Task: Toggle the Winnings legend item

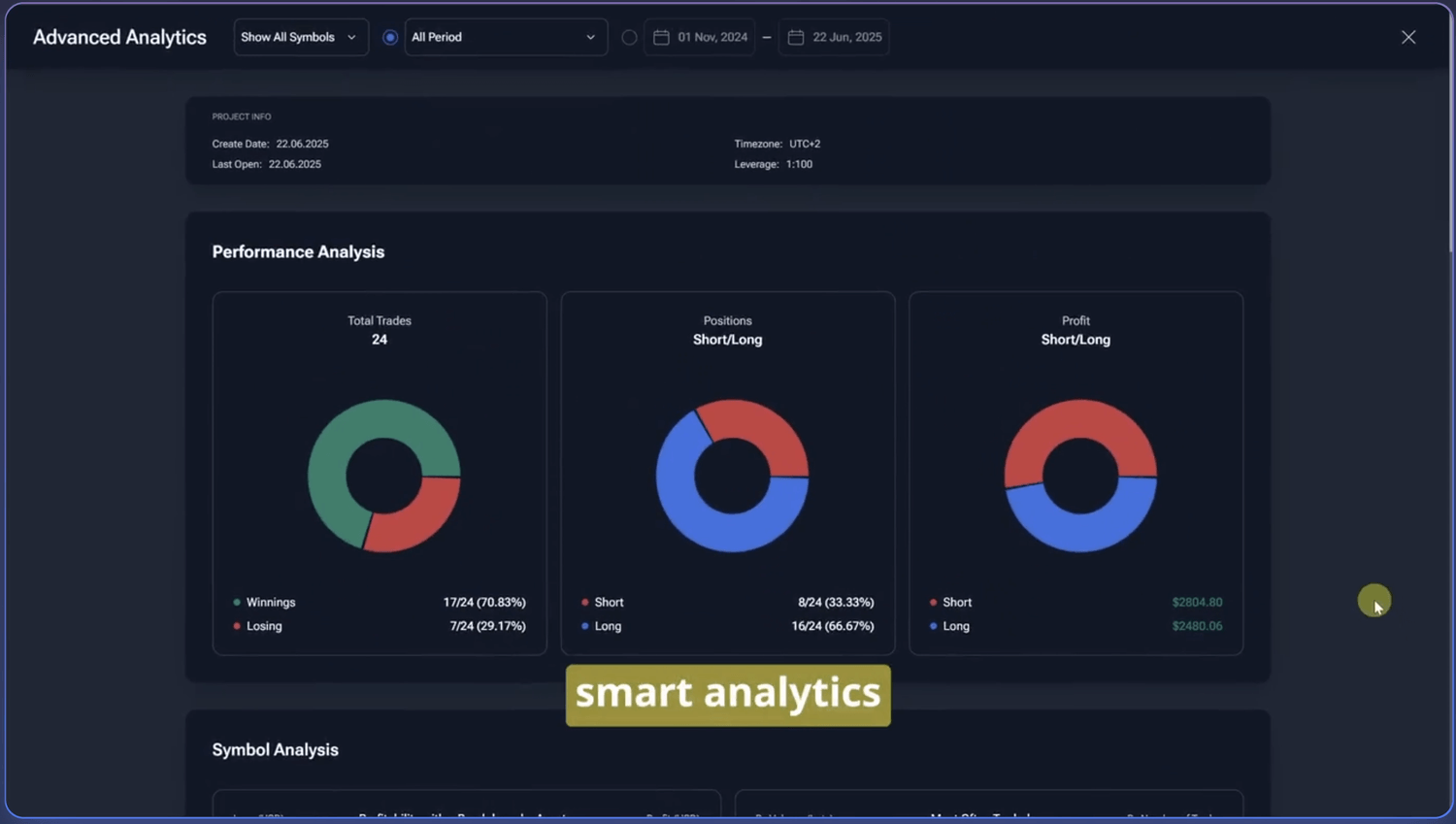Action: point(270,602)
